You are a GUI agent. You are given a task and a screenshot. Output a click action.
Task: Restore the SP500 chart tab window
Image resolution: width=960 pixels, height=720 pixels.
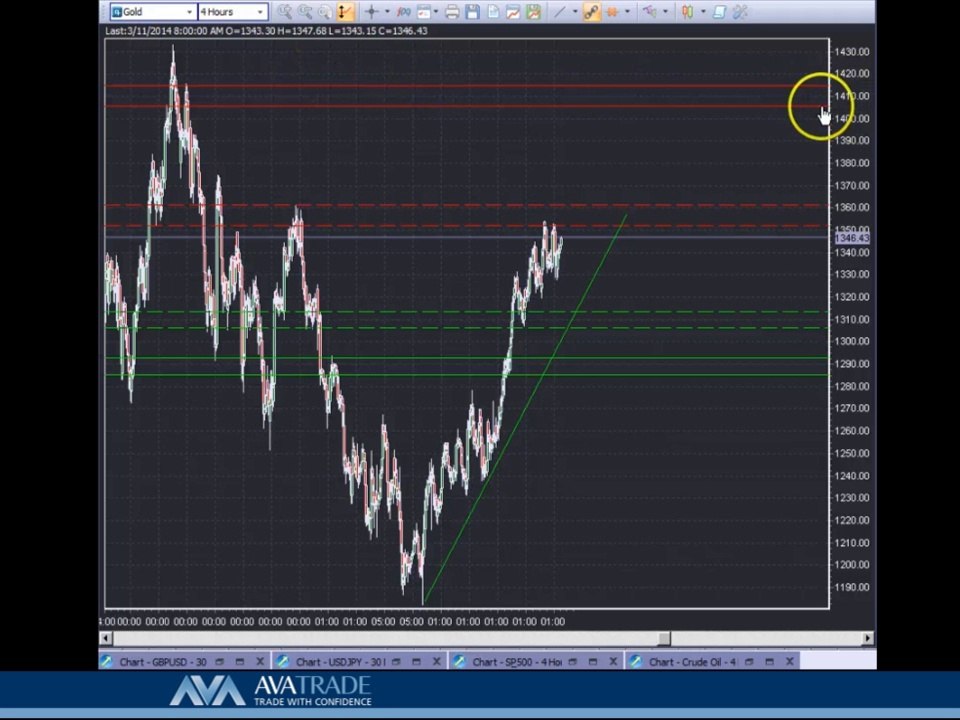pyautogui.click(x=572, y=661)
